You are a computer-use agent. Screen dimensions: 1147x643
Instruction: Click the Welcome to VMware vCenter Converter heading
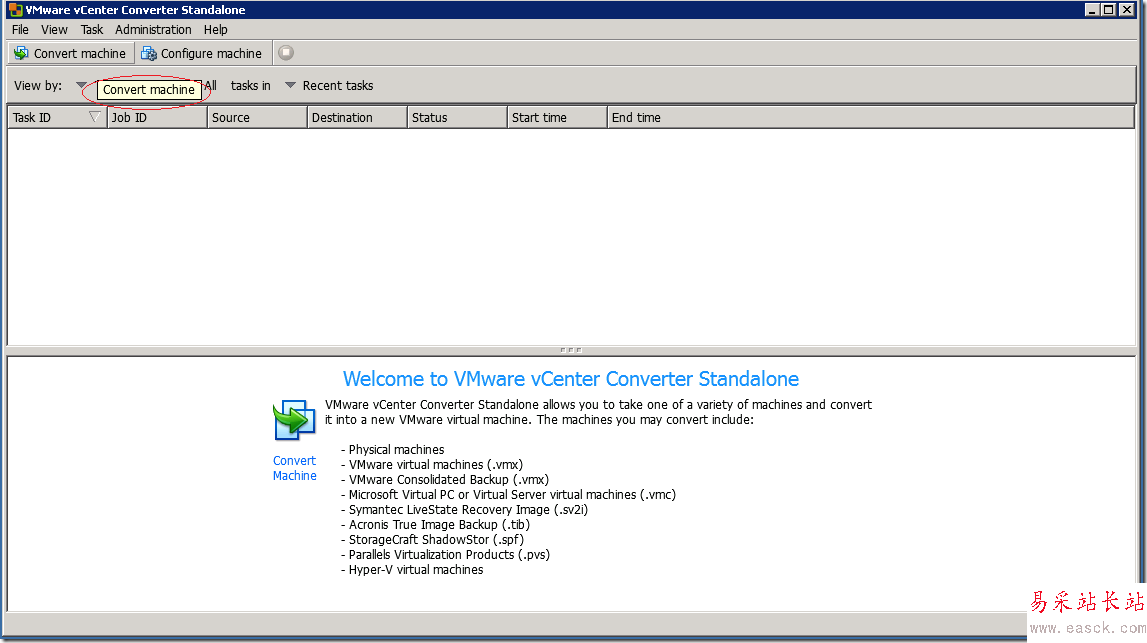(x=571, y=379)
